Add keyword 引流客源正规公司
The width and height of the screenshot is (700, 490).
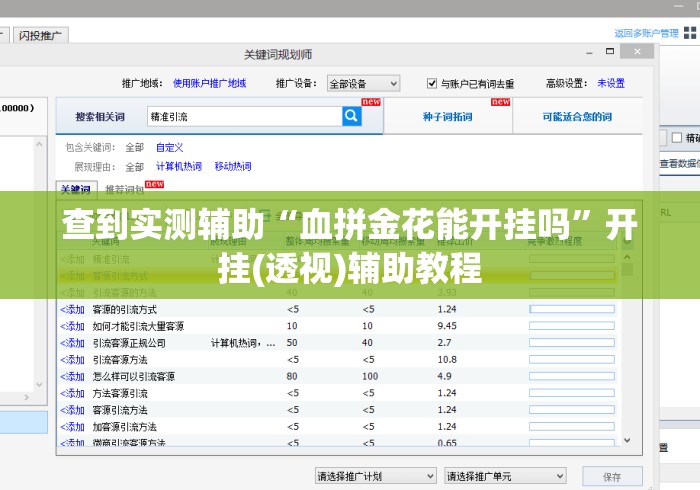coord(72,343)
